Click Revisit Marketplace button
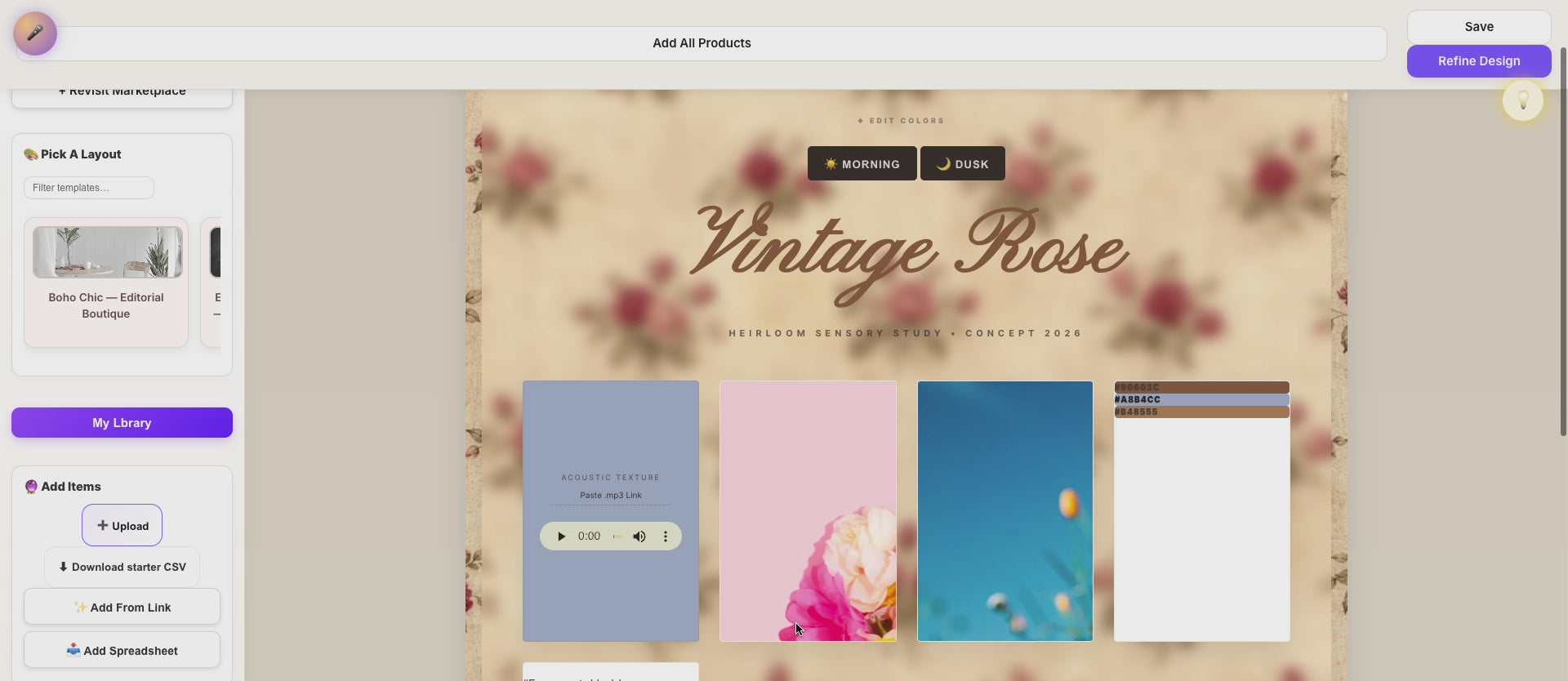The image size is (1568, 681). click(x=122, y=95)
